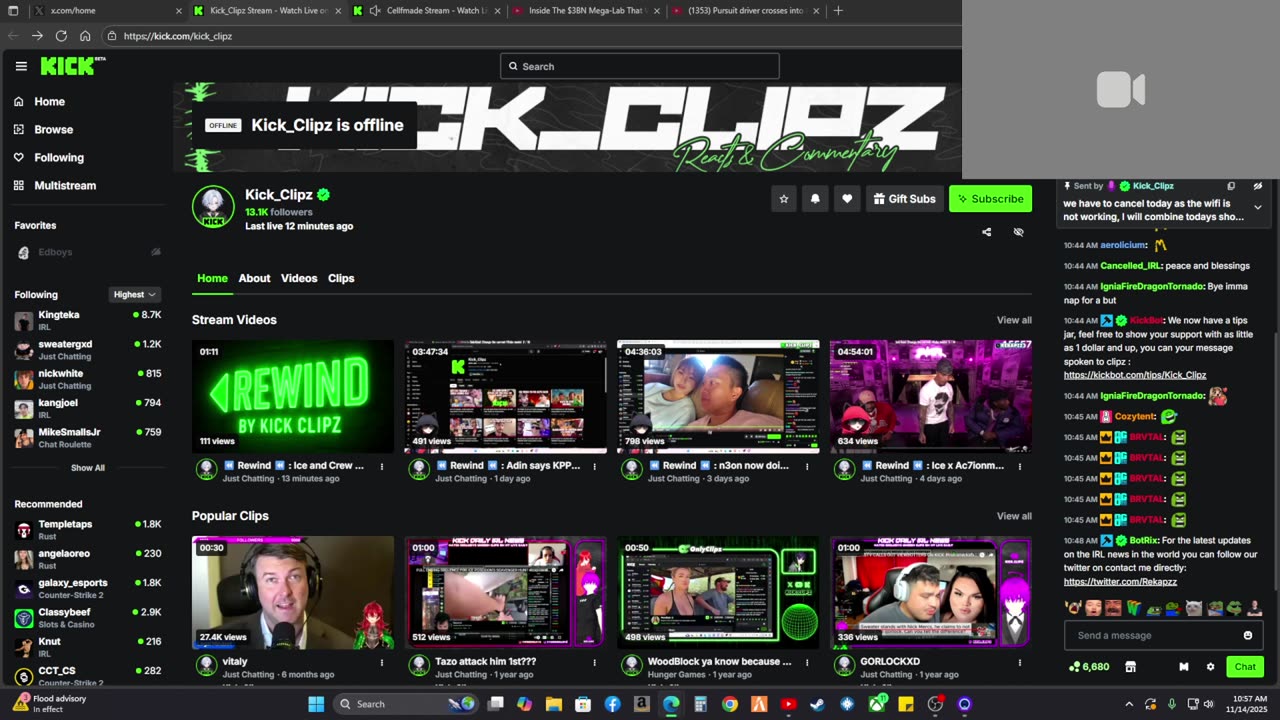The width and height of the screenshot is (1280, 720).
Task: Open Templetaps in Recommended list
Action: [87, 529]
